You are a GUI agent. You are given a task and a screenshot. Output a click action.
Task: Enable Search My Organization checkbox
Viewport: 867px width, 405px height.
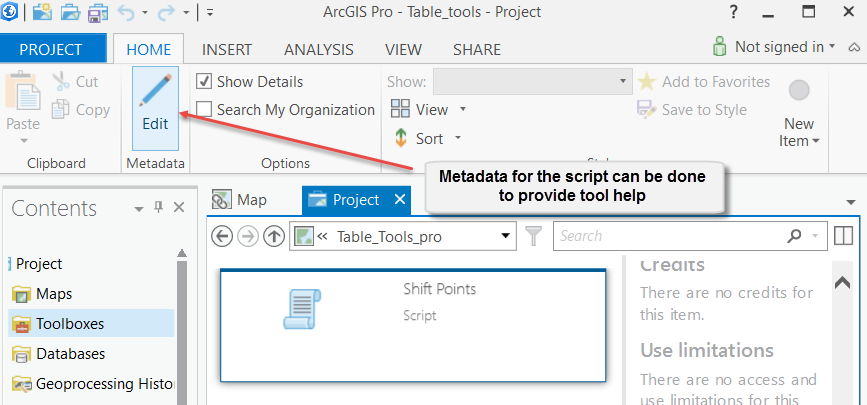tap(205, 110)
